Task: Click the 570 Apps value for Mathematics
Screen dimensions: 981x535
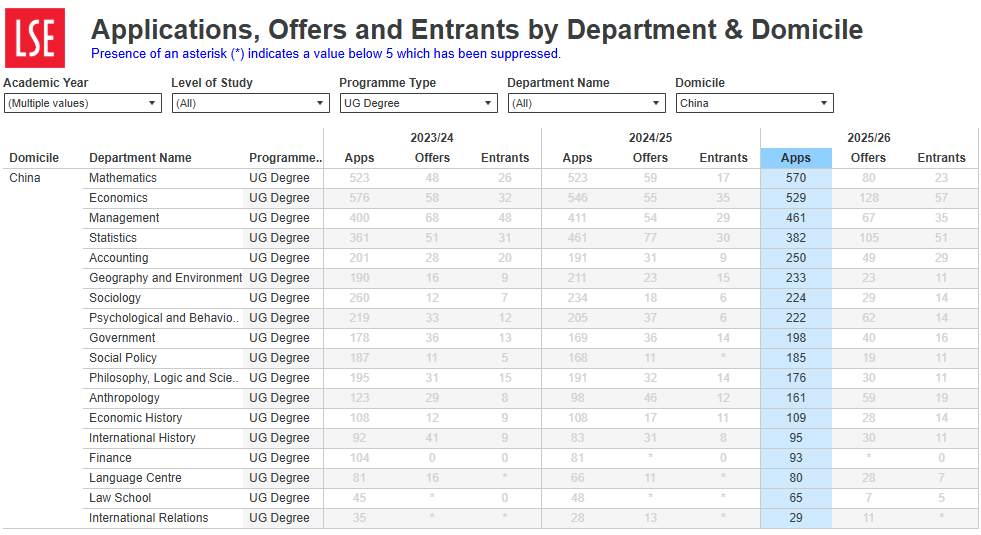Action: [796, 178]
